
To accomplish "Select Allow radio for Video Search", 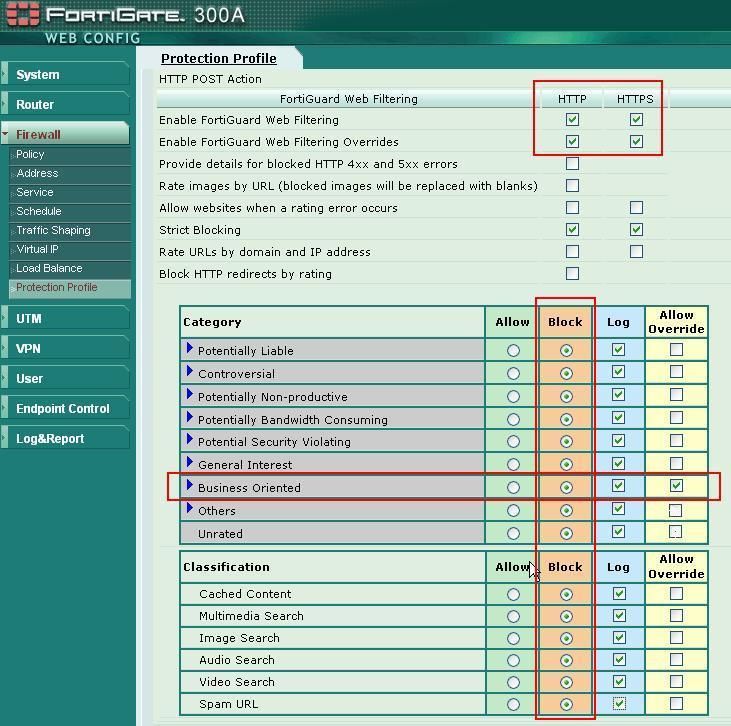I will tap(513, 683).
